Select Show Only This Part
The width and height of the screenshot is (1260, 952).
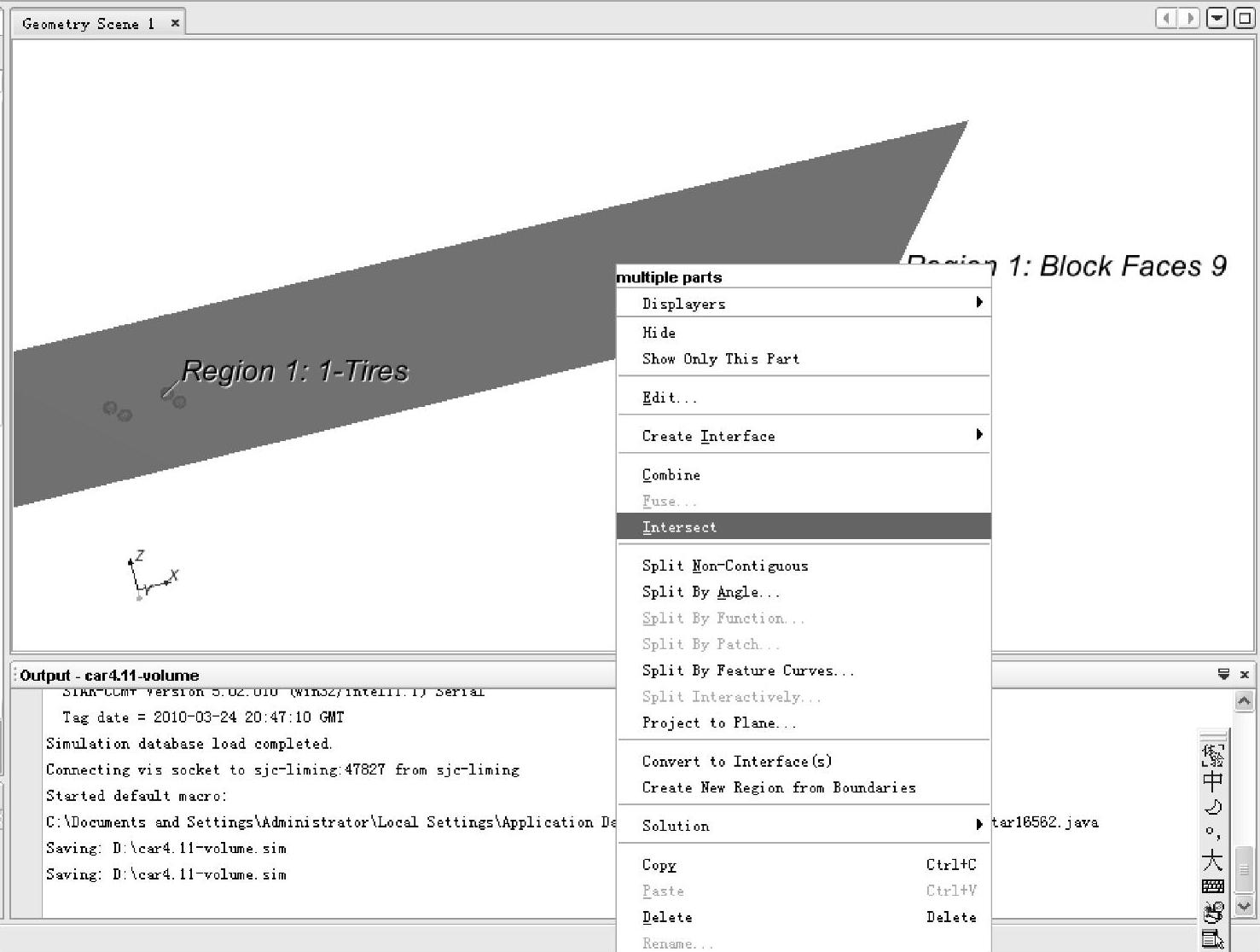click(x=804, y=358)
